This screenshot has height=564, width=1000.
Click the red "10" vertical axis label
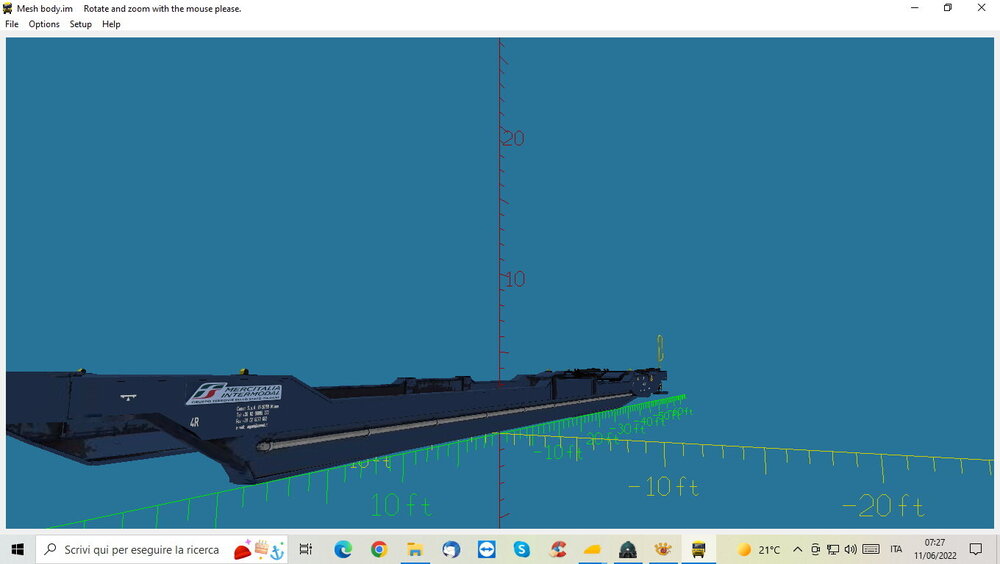pyautogui.click(x=514, y=279)
